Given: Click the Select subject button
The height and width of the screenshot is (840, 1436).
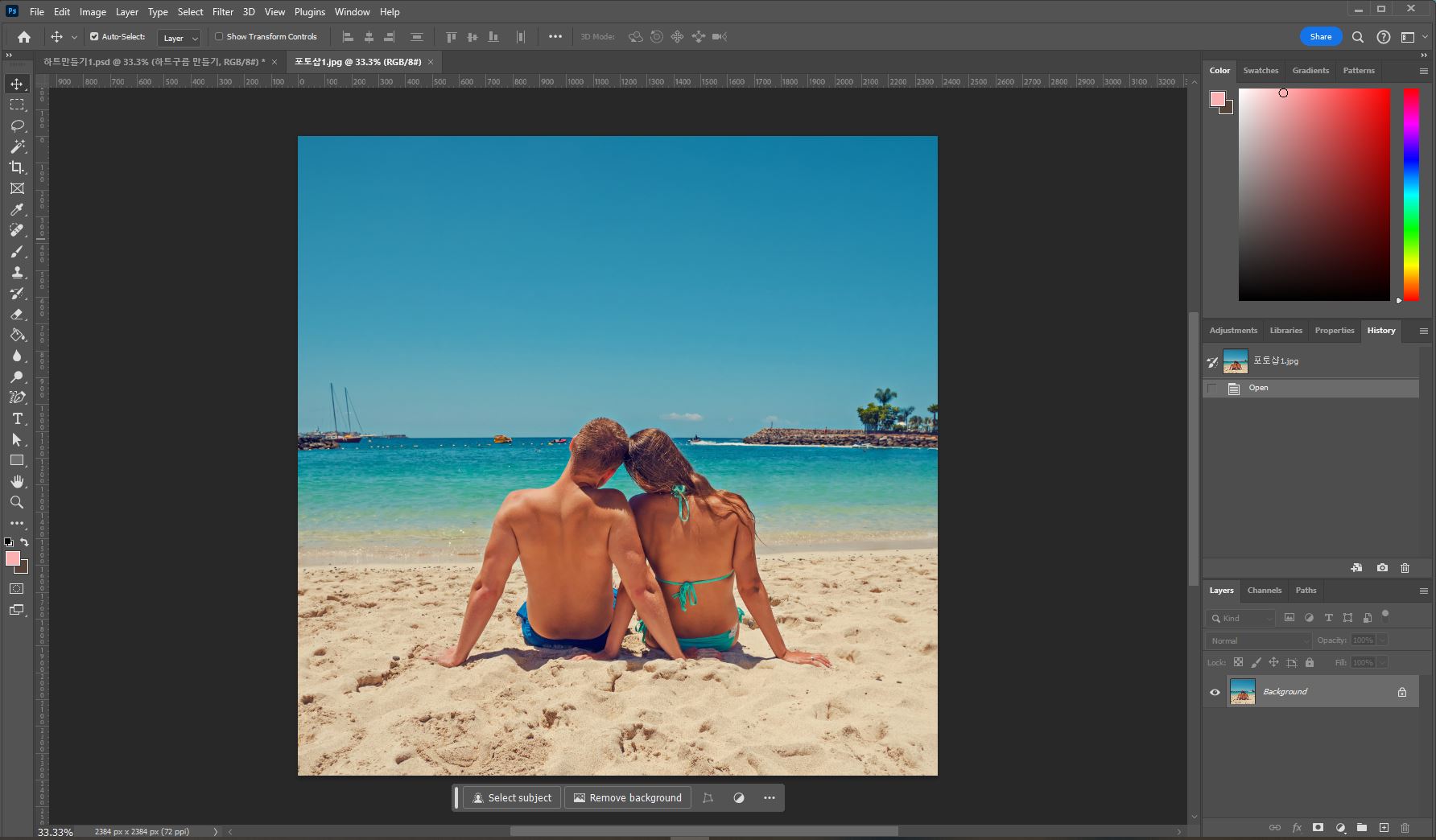Looking at the screenshot, I should click(512, 798).
